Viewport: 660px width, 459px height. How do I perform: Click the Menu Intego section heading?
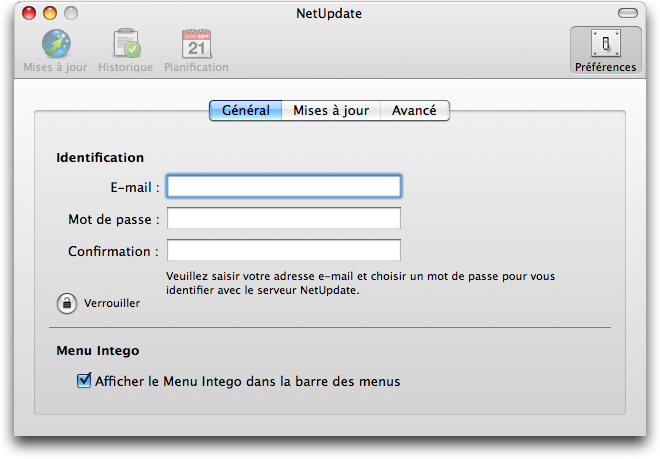[x=98, y=350]
